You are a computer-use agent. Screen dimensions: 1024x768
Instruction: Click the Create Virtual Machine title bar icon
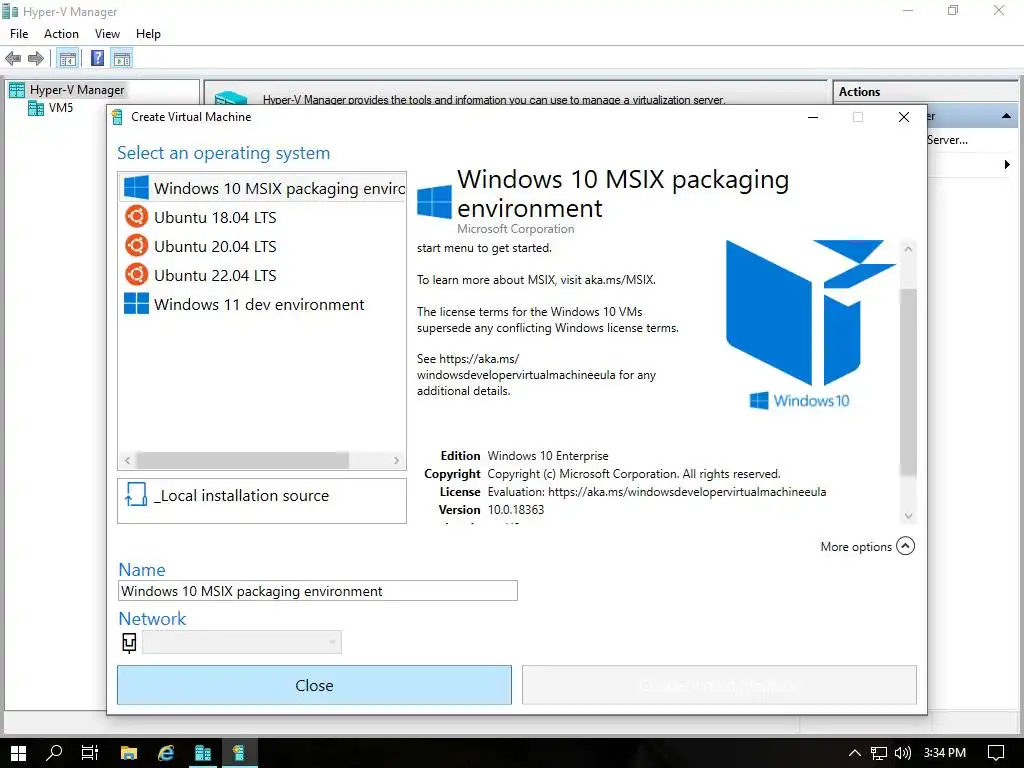tap(118, 117)
